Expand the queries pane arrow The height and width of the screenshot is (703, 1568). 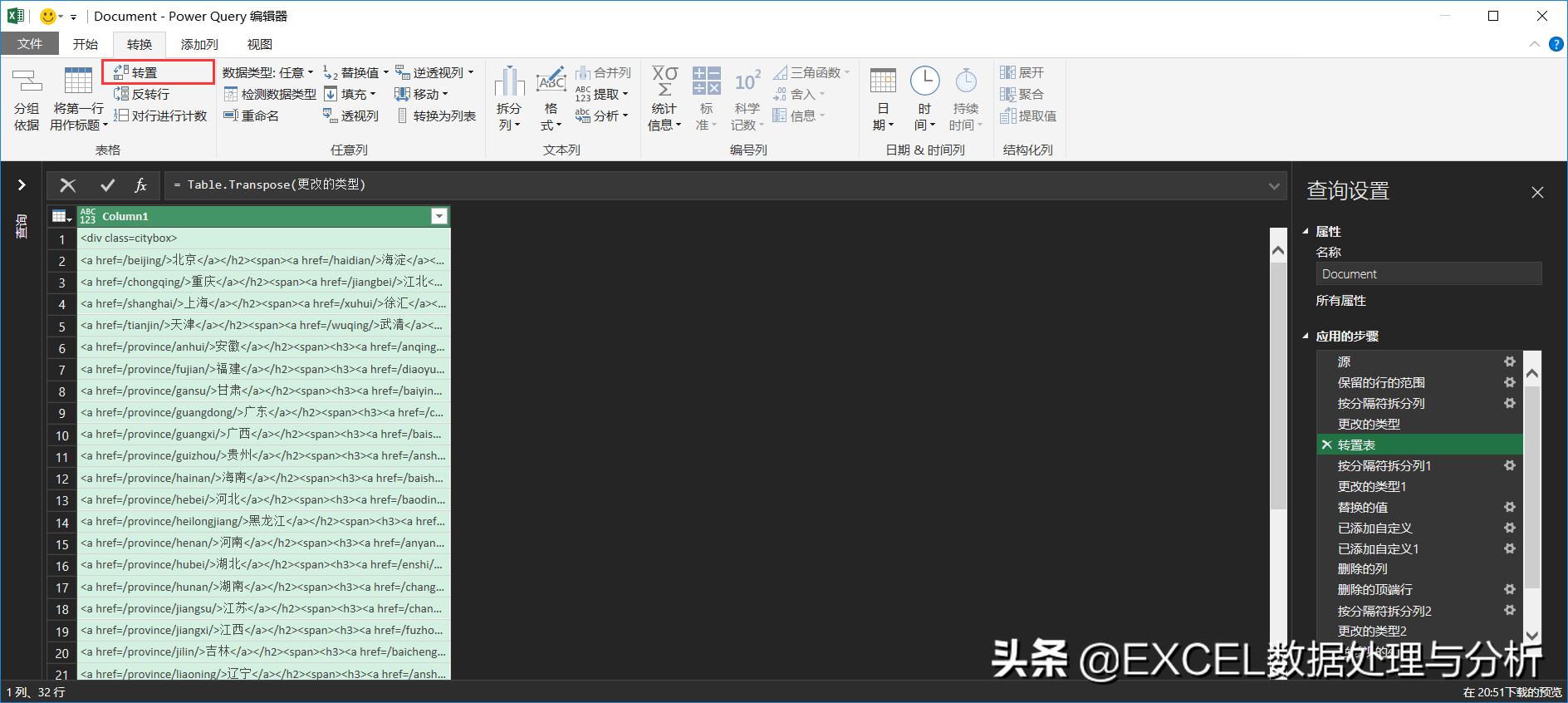pos(22,185)
